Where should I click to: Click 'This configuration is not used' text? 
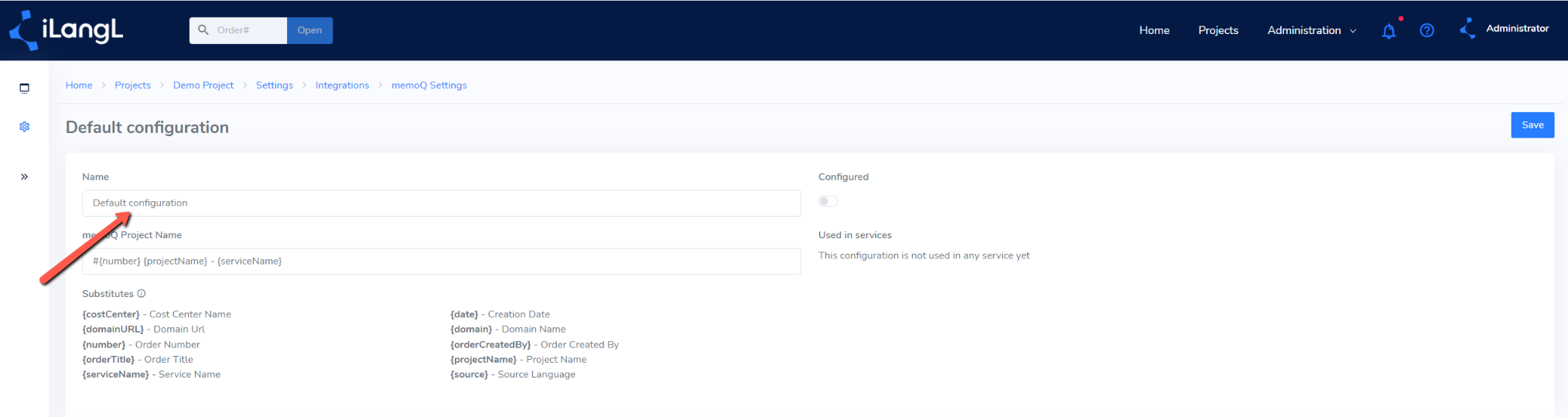pos(924,255)
